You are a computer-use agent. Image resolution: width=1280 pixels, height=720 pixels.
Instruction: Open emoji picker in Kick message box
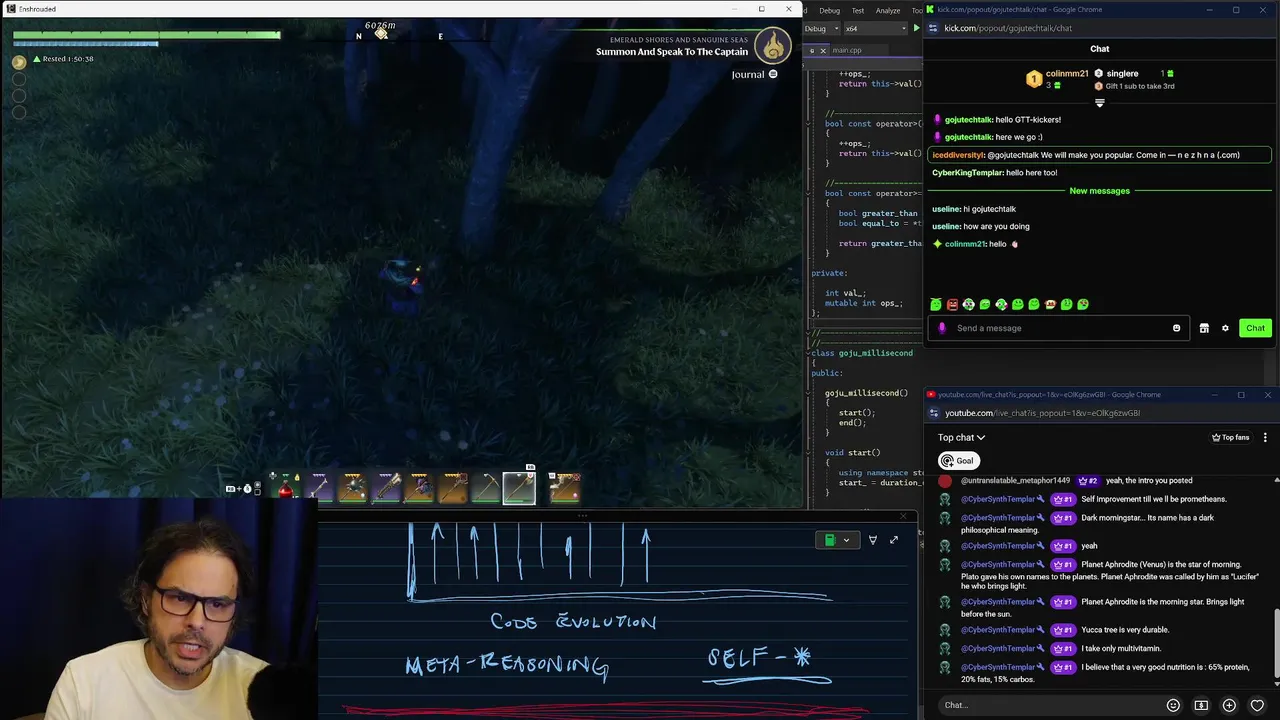pos(1176,328)
